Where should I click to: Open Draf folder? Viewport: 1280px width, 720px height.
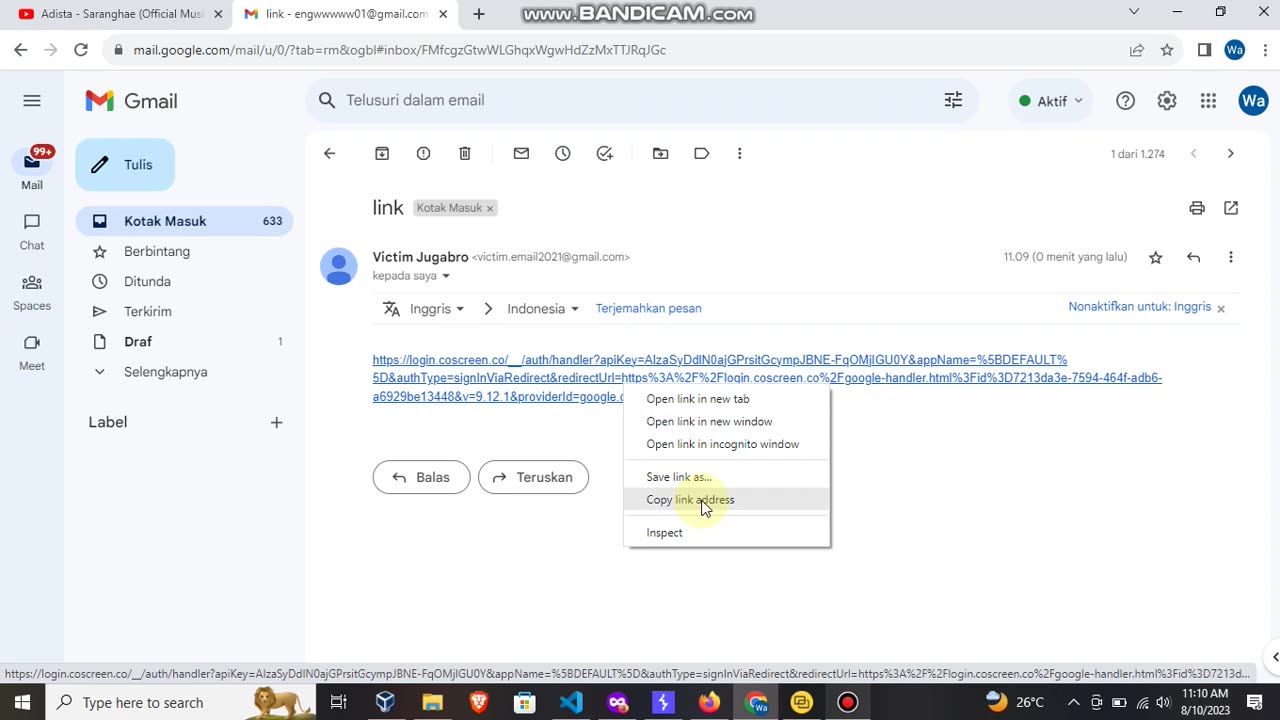tap(184, 342)
